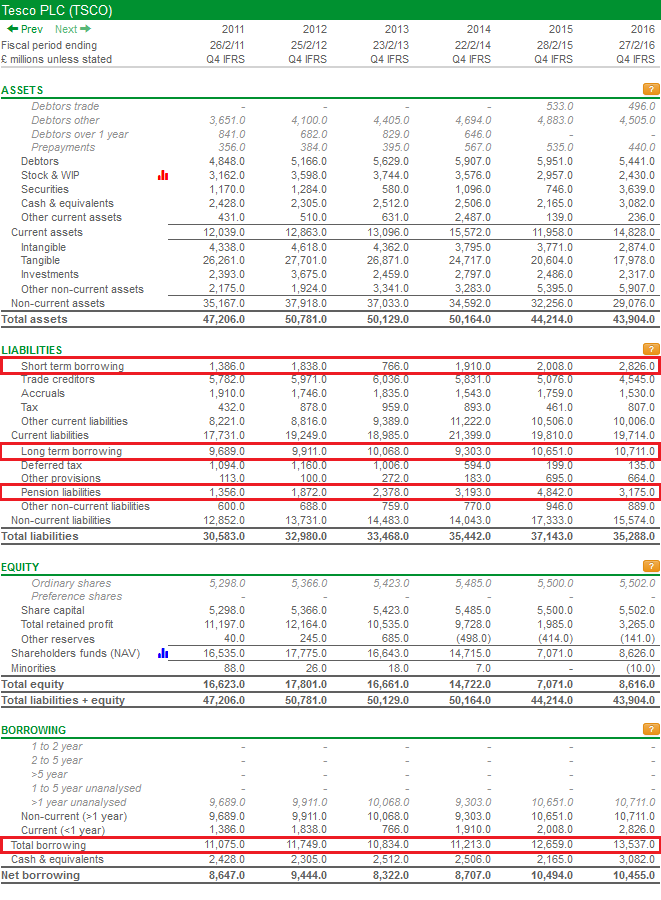The image size is (661, 900).
Task: Select the Short term borrowing label
Action: point(72,366)
